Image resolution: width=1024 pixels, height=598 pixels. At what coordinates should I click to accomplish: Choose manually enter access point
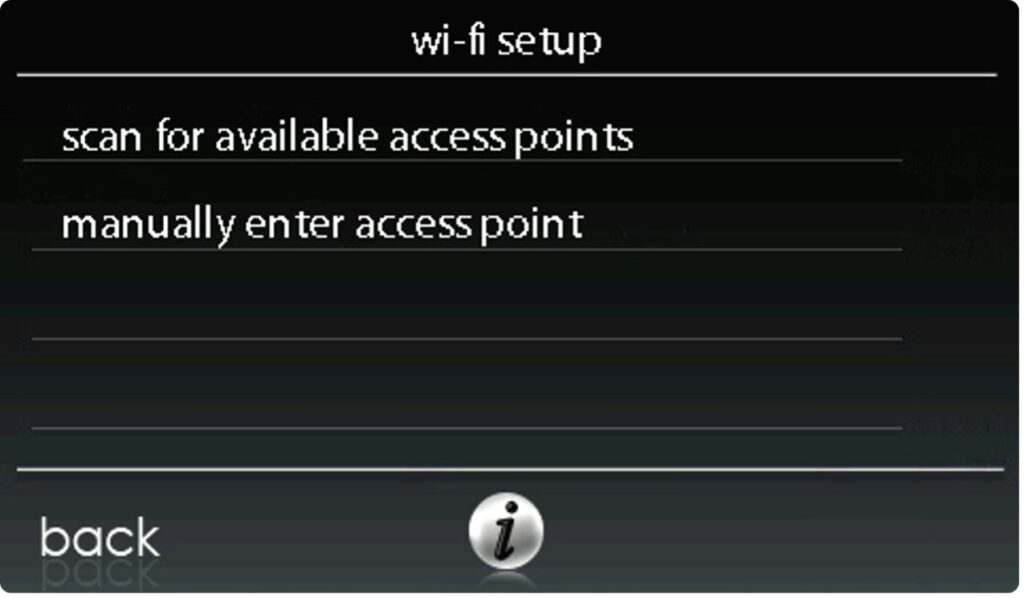click(x=467, y=224)
